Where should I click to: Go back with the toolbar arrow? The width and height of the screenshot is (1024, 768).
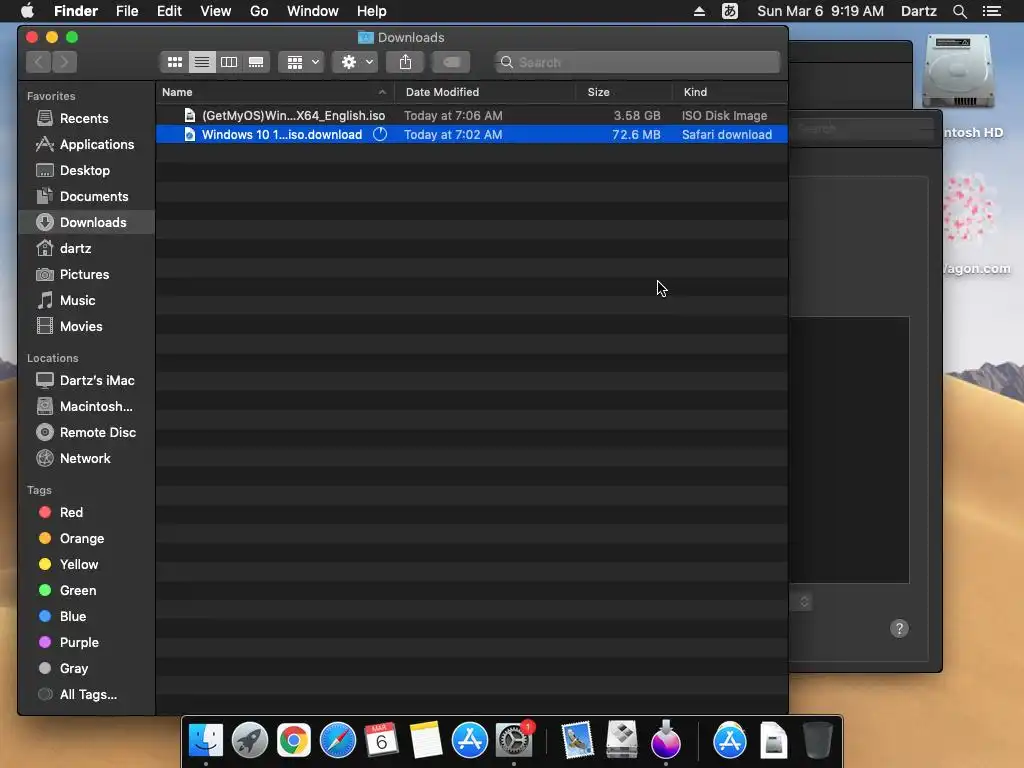(39, 62)
